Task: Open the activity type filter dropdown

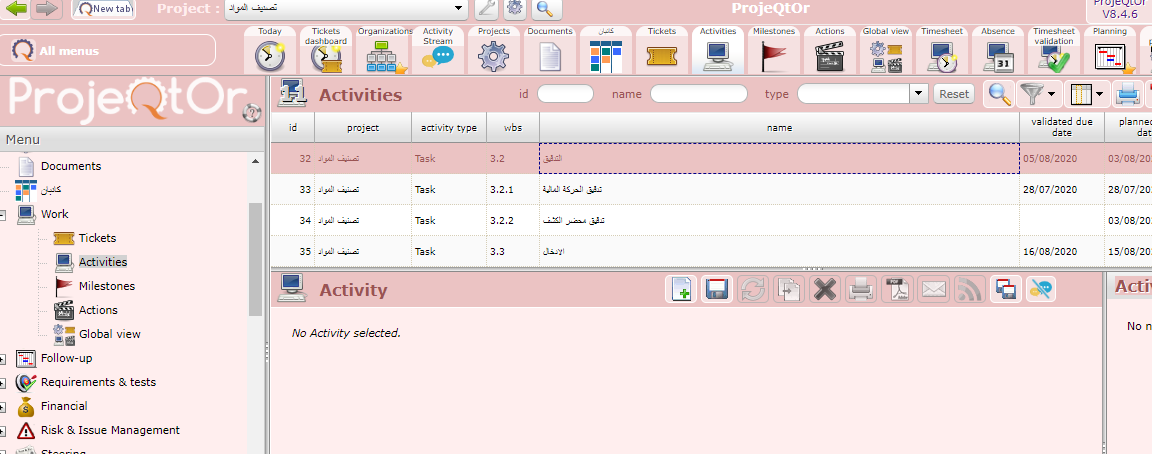Action: 919,93
